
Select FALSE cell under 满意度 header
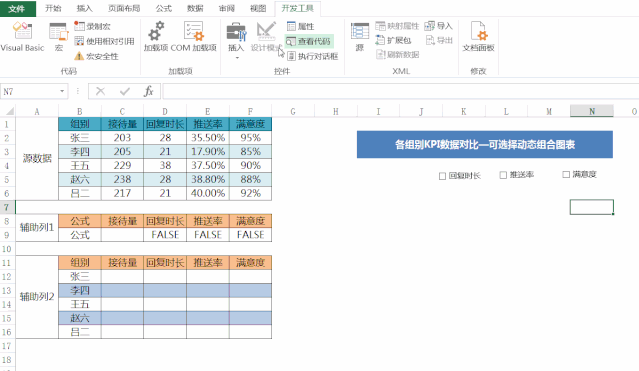[x=250, y=235]
